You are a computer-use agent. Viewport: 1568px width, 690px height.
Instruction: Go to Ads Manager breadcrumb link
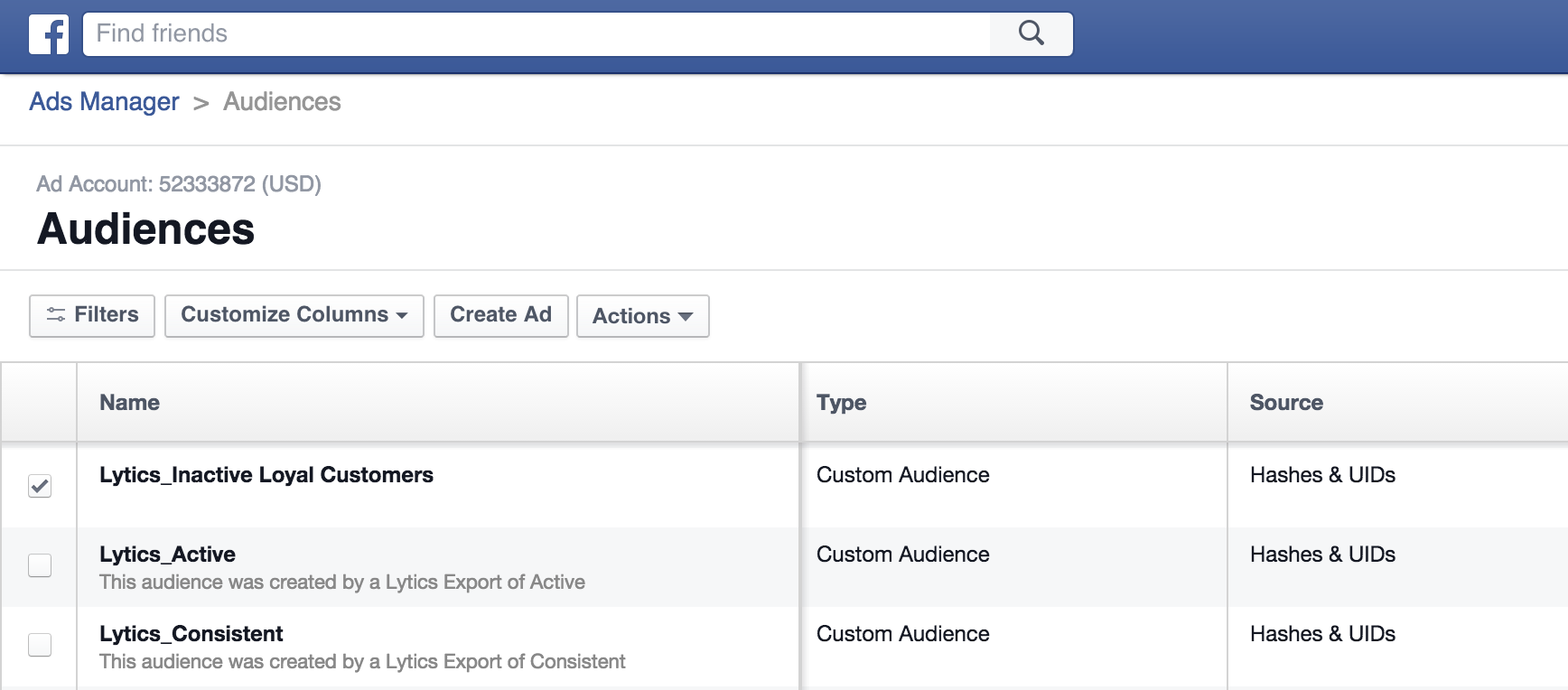click(104, 102)
